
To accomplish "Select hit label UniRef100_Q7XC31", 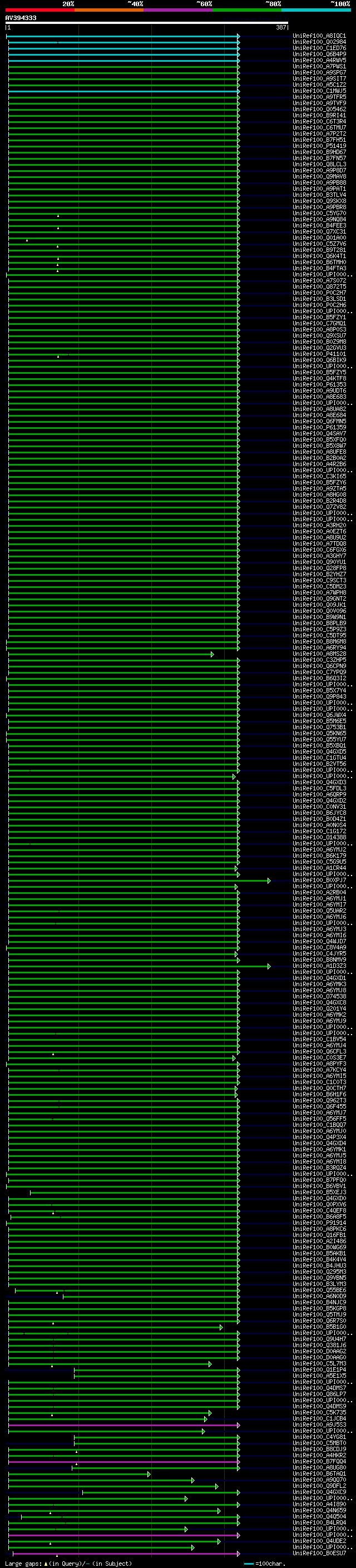I will point(319,232).
